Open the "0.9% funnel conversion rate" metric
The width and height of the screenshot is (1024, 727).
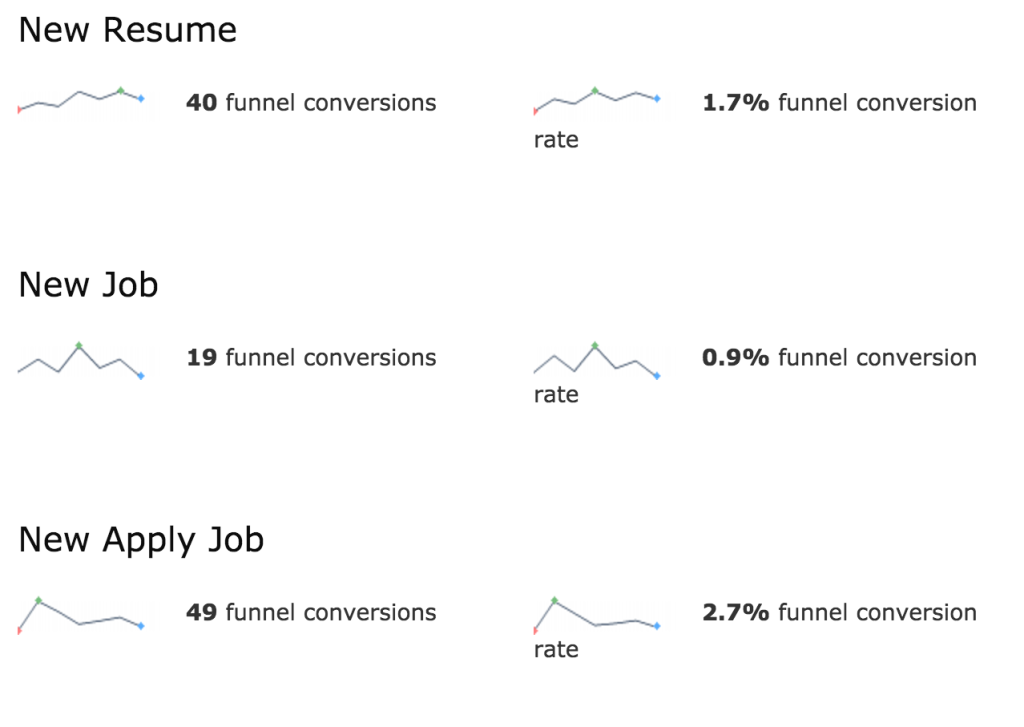click(x=839, y=358)
